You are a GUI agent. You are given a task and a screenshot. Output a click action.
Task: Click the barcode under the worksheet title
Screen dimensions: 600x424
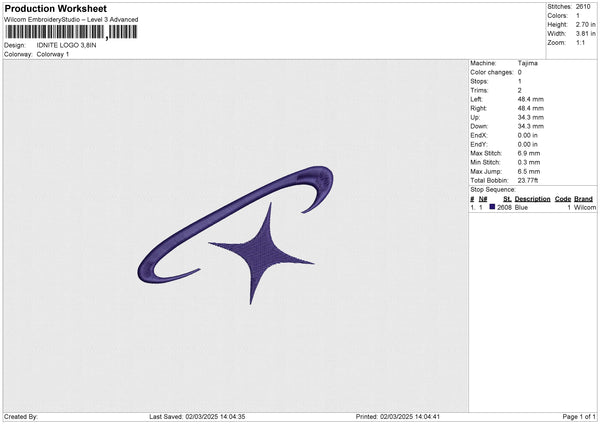tap(71, 32)
